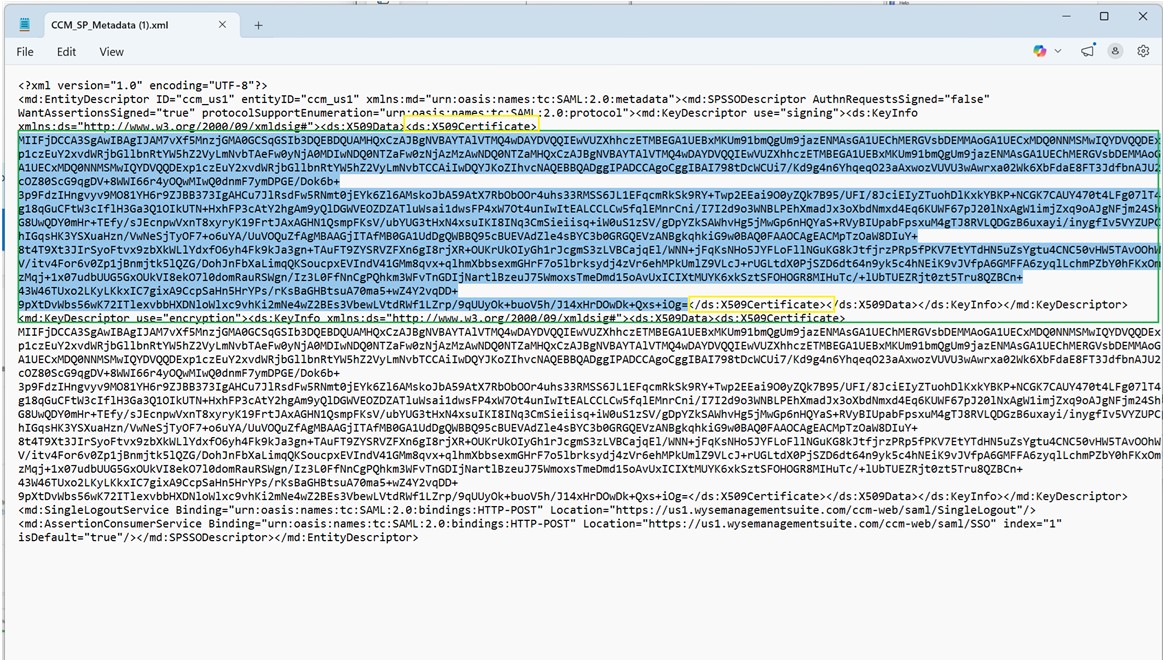Open the File menu
1163x660 pixels.
pos(25,52)
